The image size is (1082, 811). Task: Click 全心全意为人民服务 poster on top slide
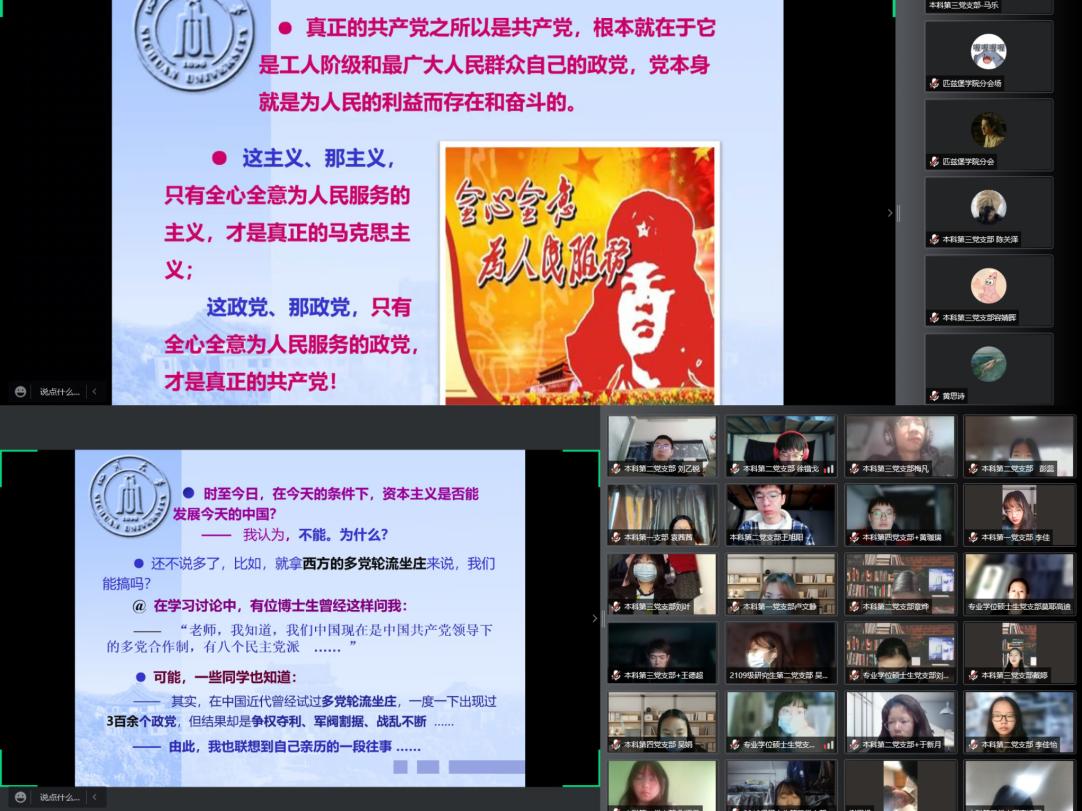tap(580, 272)
